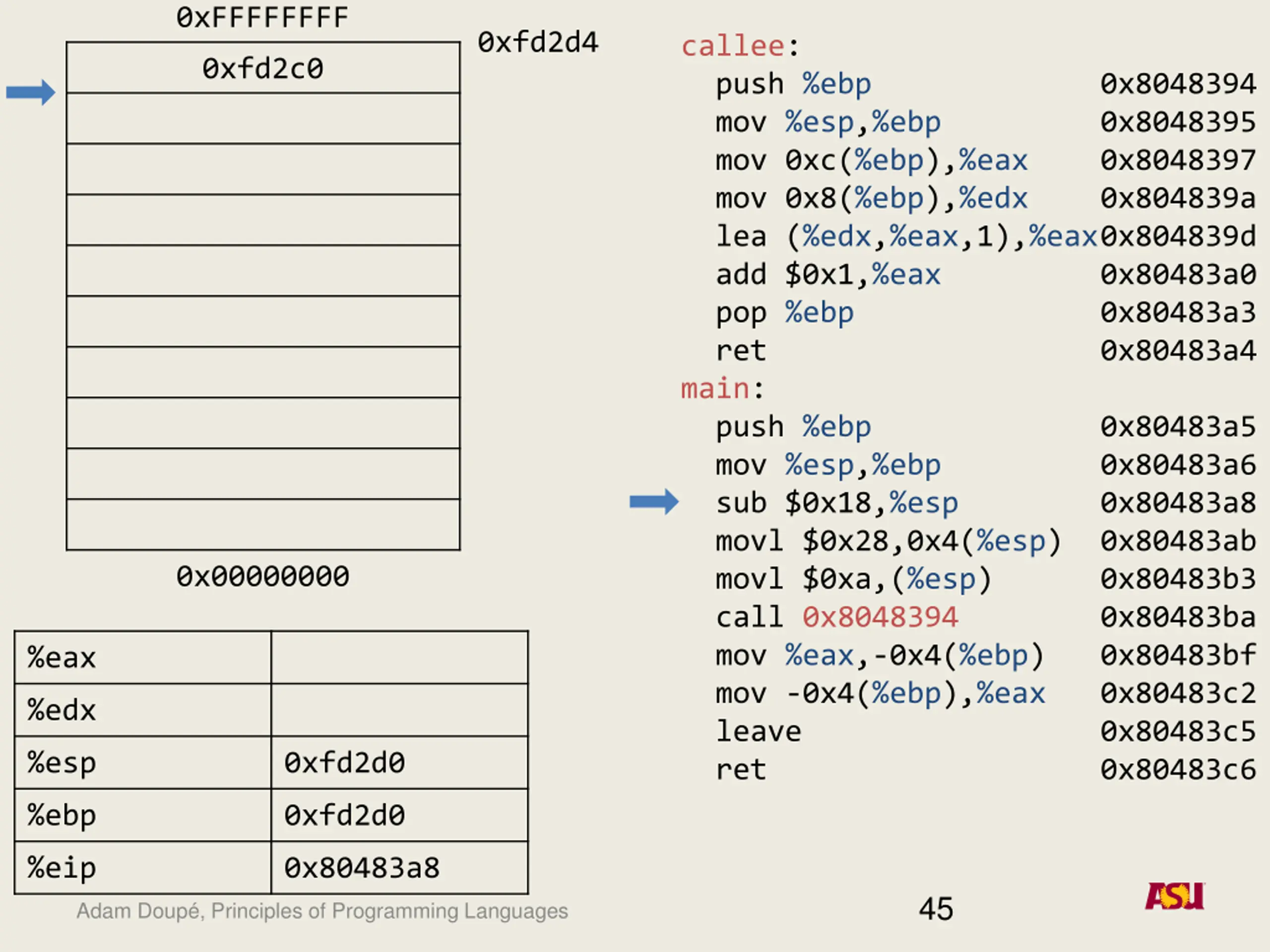
Task: Click the %eip register name cell
Action: 143,868
